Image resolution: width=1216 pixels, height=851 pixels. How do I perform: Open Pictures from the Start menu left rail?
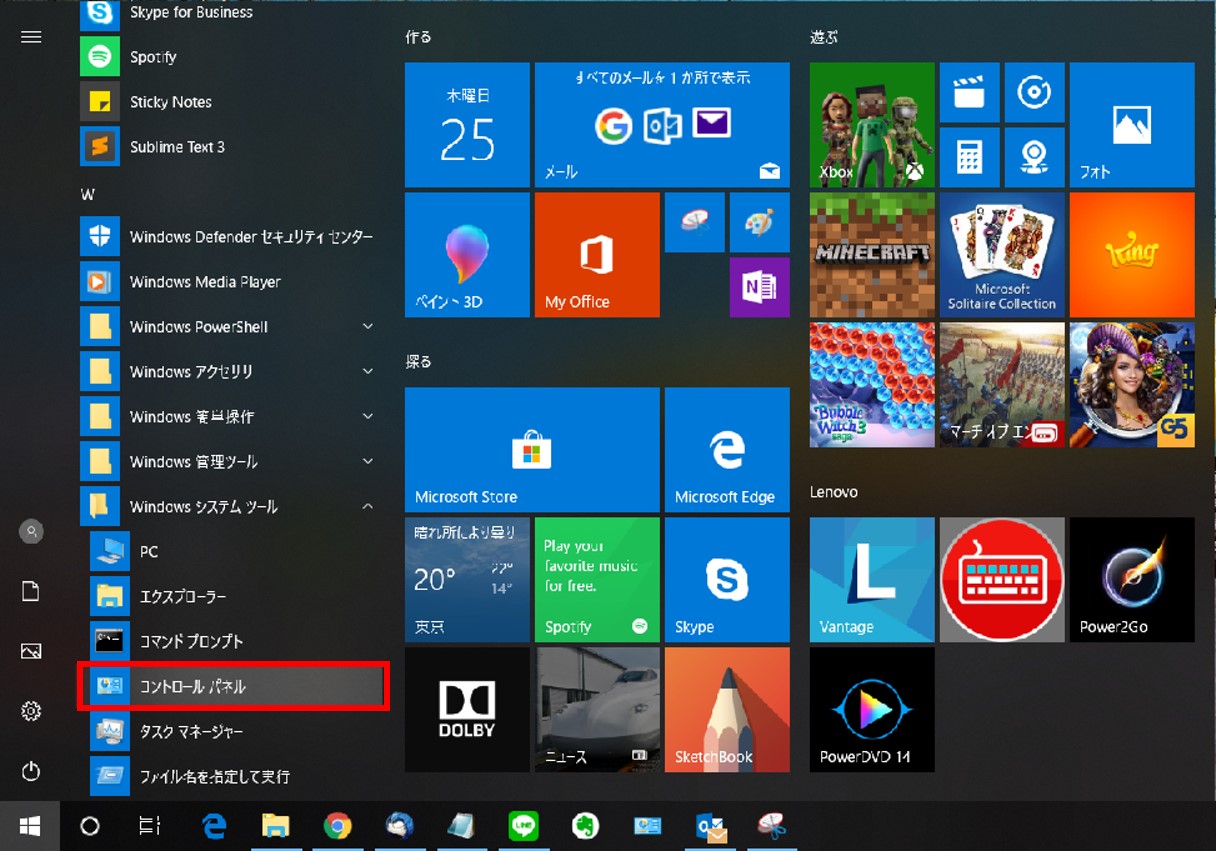click(x=31, y=652)
